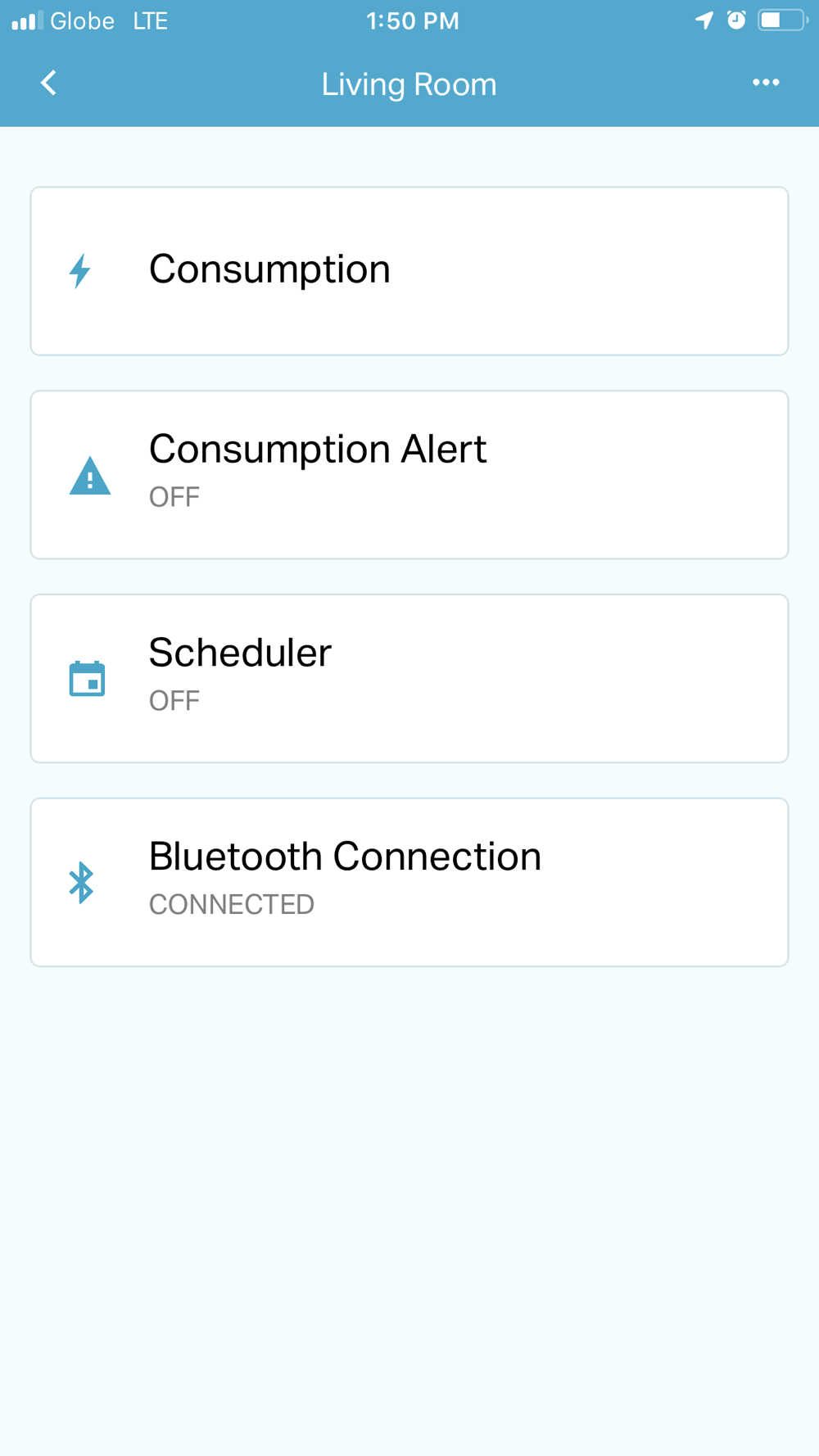Tap the calendar Scheduler icon
This screenshot has height=1456, width=819.
[87, 678]
